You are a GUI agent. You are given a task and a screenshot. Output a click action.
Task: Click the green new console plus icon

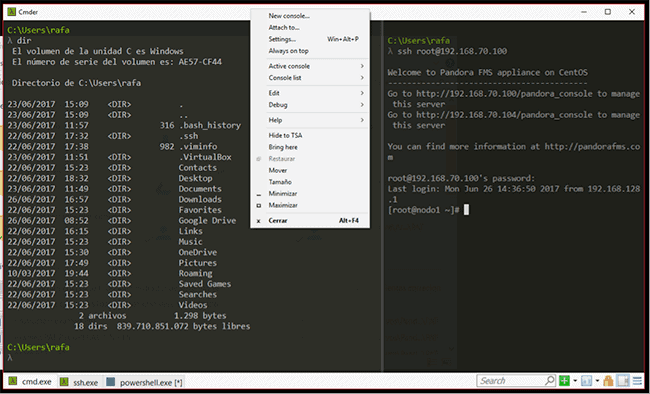pyautogui.click(x=564, y=380)
